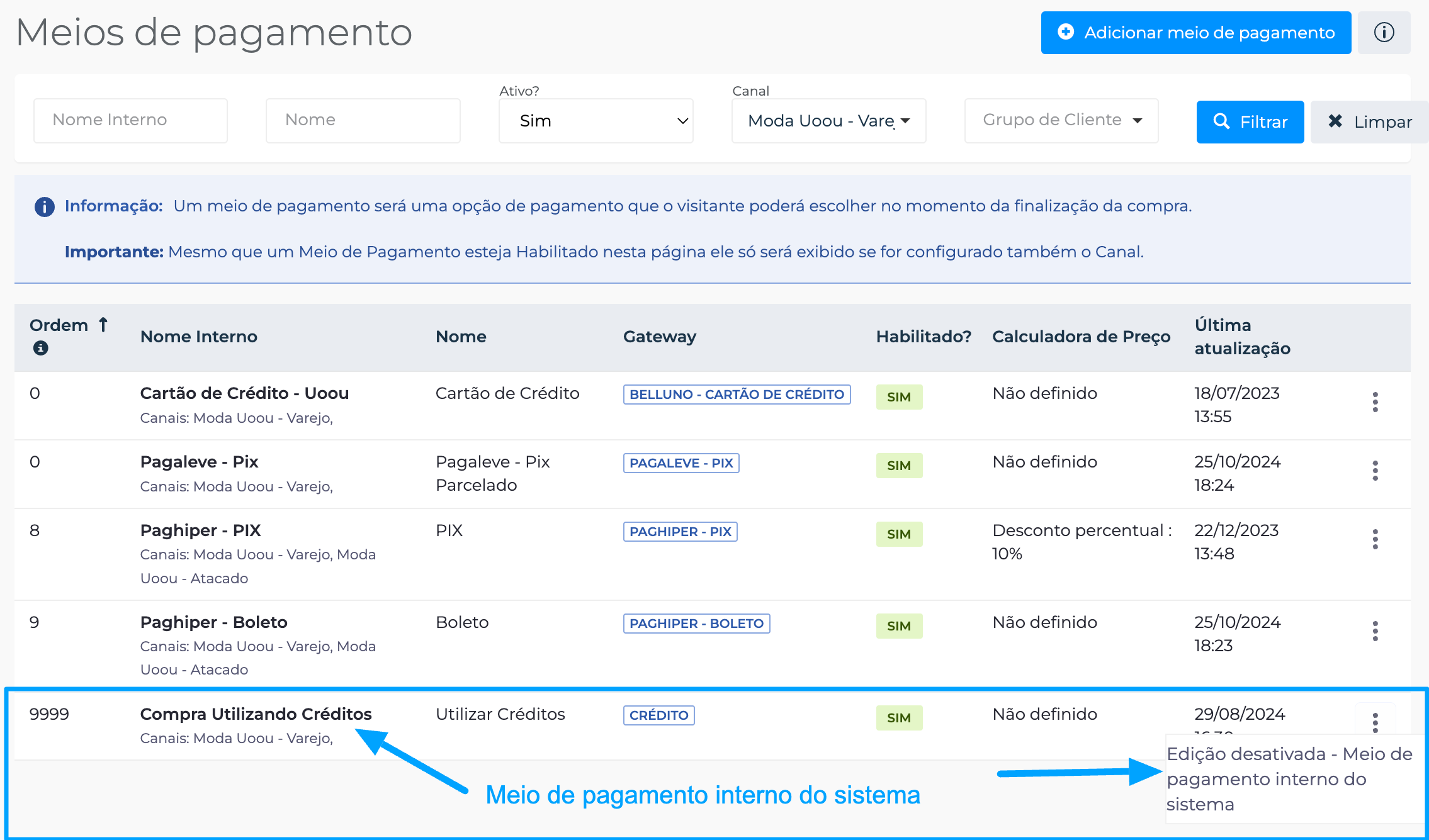The height and width of the screenshot is (840, 1429).
Task: Open the three-dot menu for Cartão de Crédito - Uoou
Action: click(x=1375, y=402)
